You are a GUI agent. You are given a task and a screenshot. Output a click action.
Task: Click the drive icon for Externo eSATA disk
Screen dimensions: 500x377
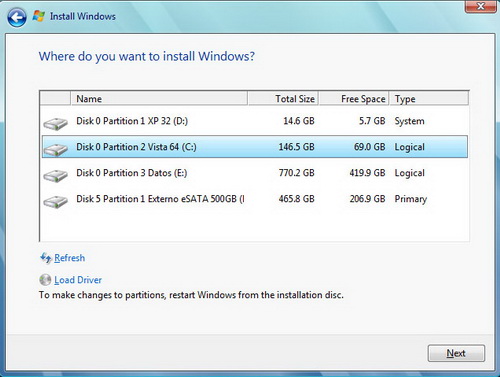click(x=55, y=201)
